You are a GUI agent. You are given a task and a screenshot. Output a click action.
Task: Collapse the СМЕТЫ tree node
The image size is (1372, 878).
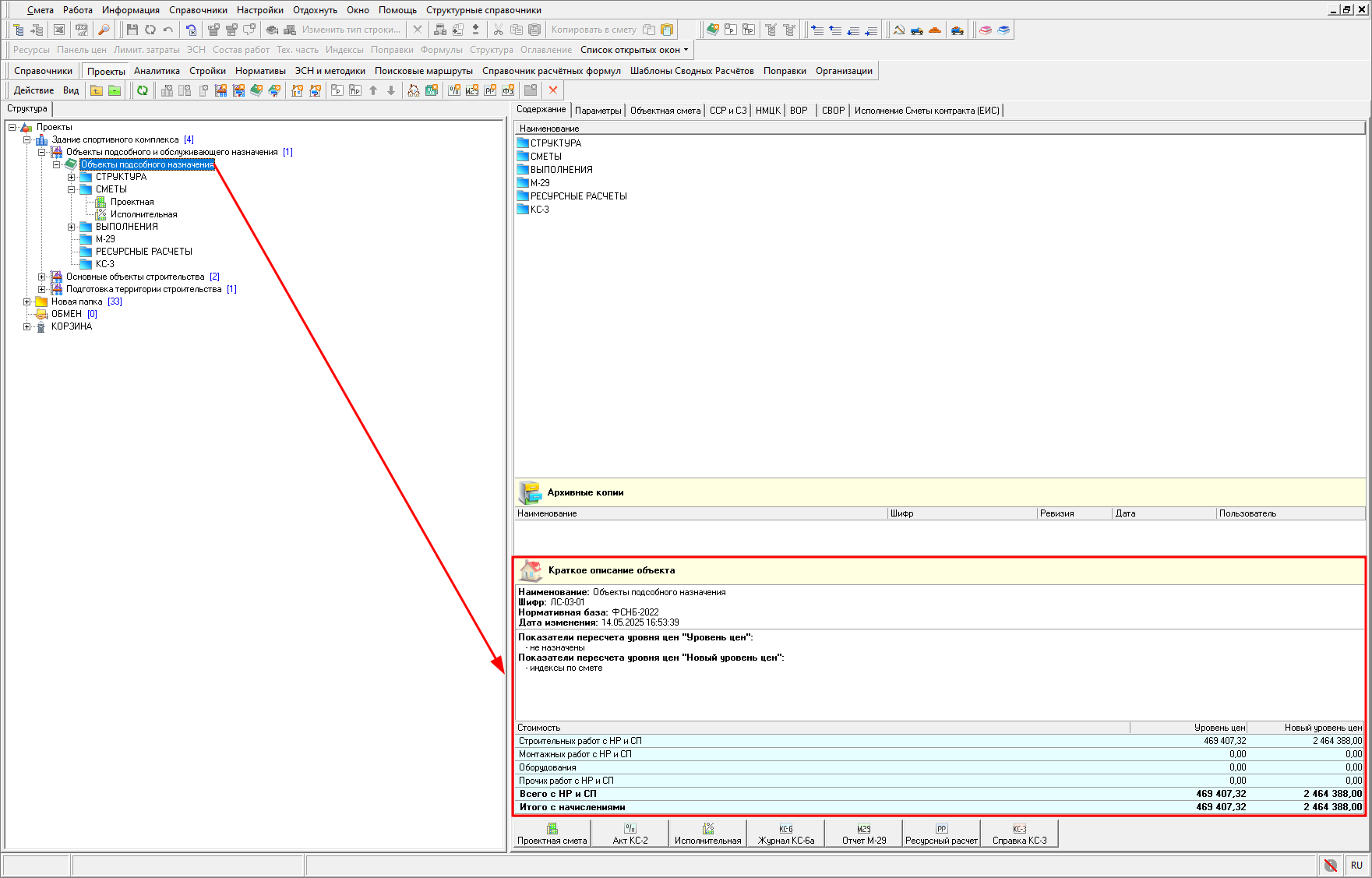click(x=71, y=189)
